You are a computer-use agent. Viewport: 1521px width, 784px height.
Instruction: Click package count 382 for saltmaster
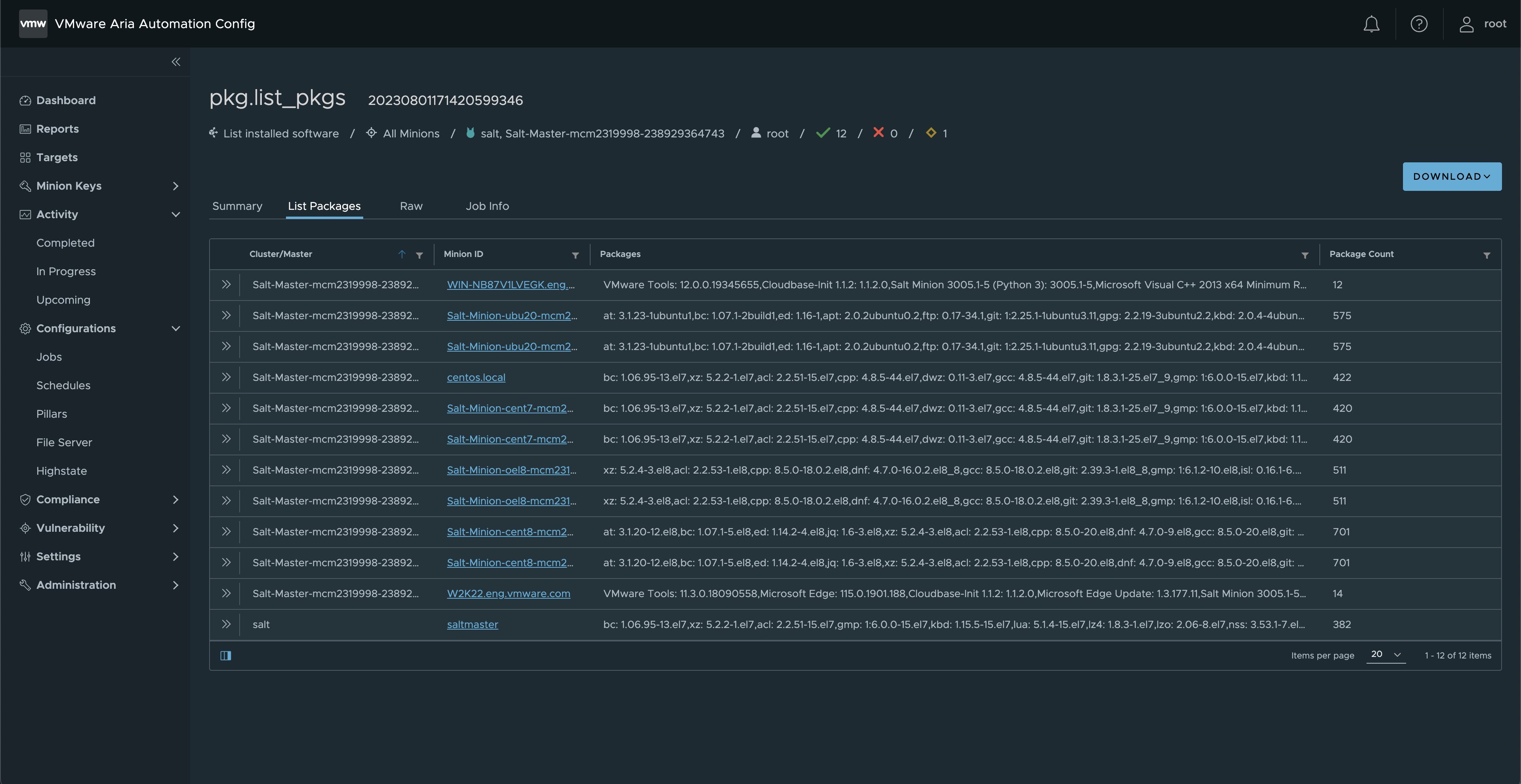(1342, 624)
